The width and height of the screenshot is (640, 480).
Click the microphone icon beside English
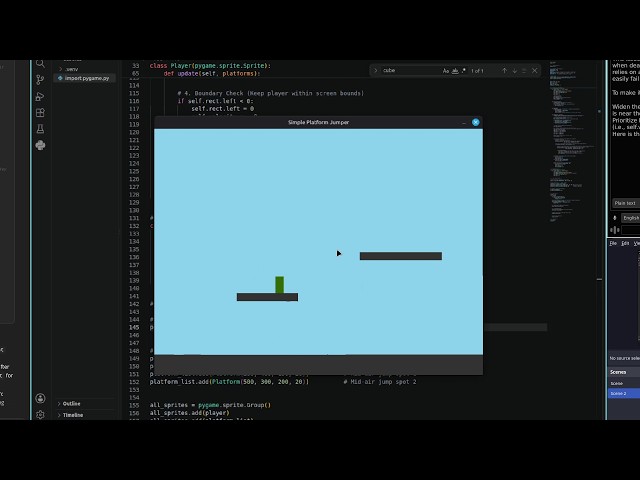coord(615,218)
